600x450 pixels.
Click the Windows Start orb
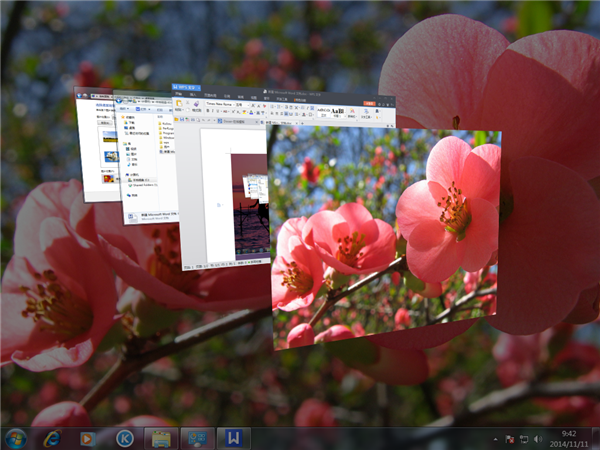click(16, 438)
